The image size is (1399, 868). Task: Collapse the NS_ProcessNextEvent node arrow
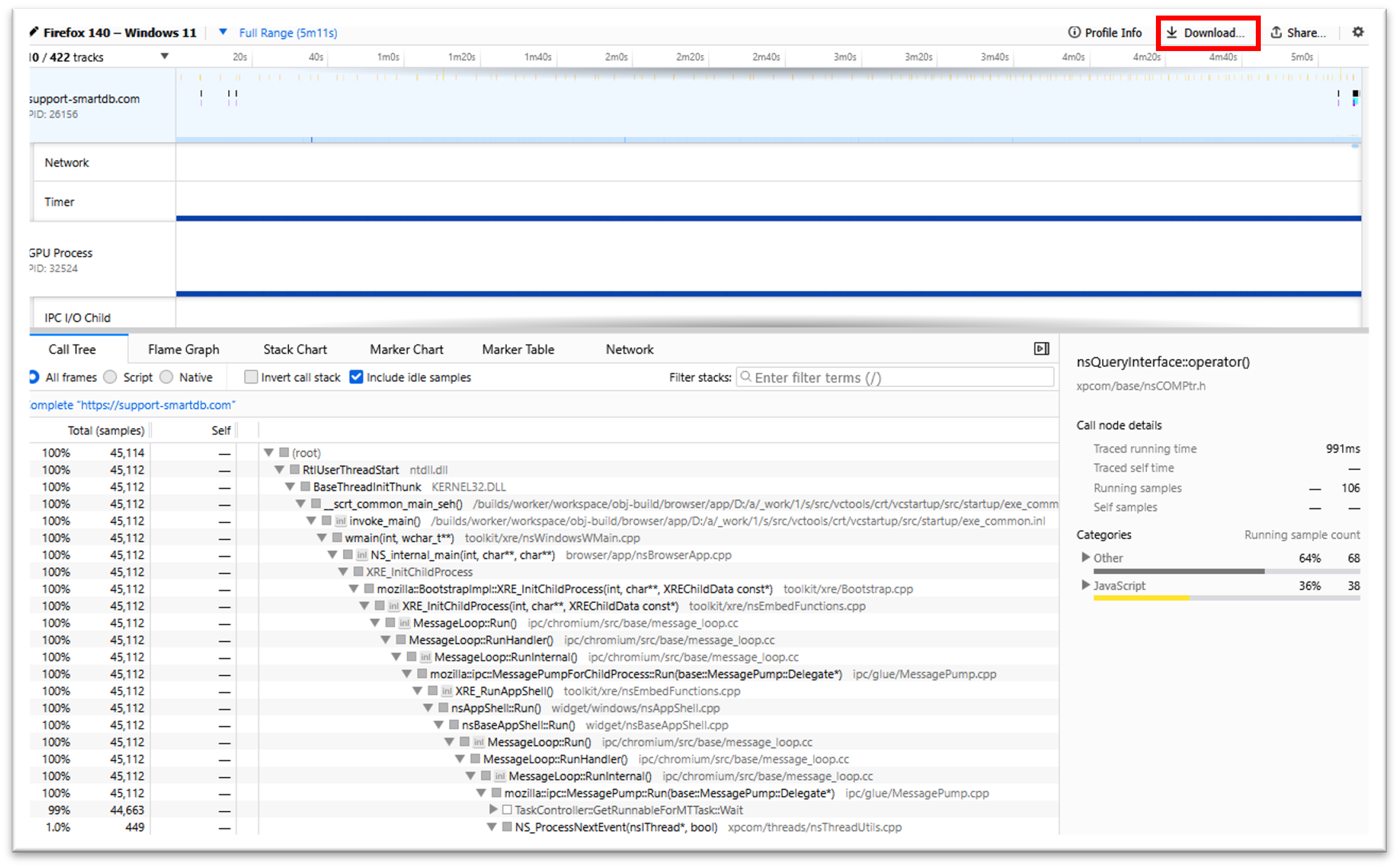(492, 827)
